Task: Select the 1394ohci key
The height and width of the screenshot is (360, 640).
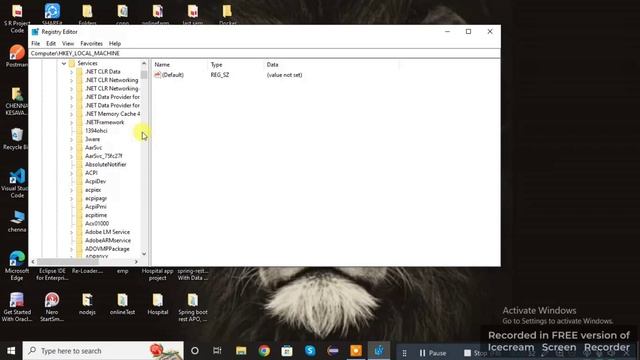Action: coord(96,131)
